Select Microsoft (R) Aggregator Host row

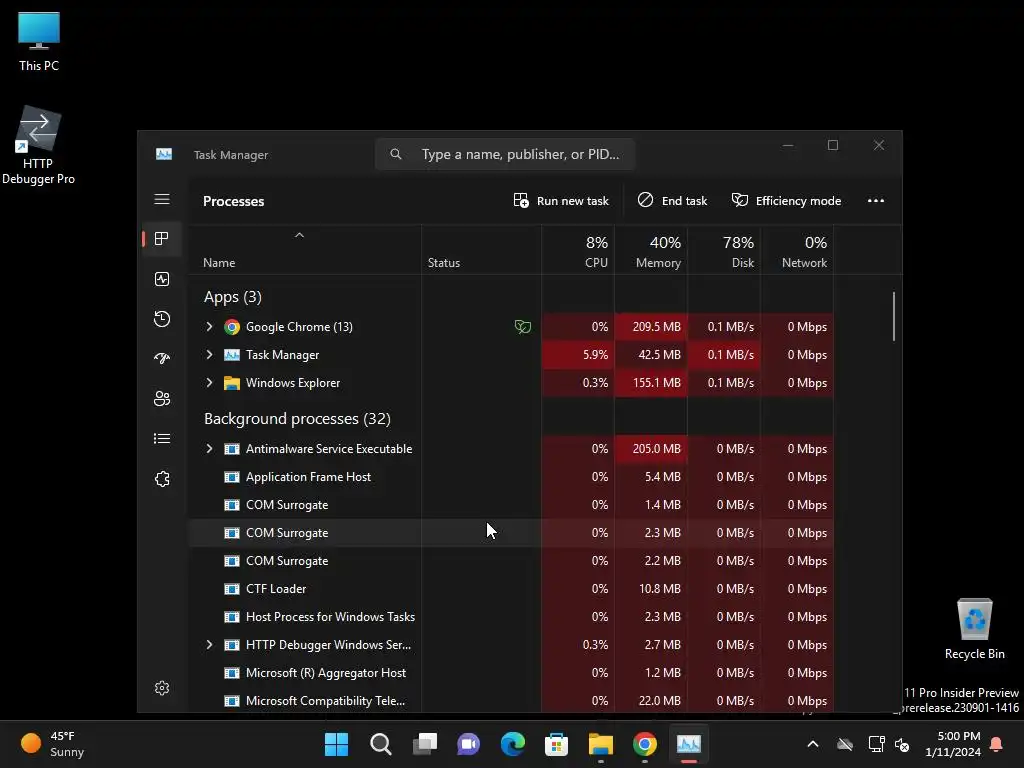(511, 673)
